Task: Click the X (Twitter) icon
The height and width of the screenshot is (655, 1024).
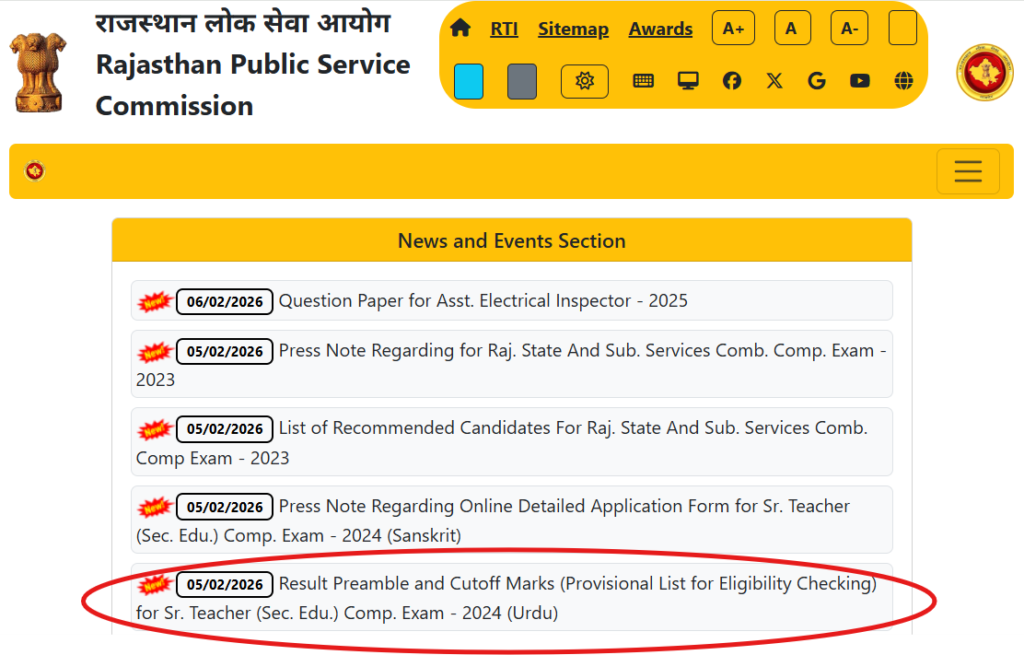Action: click(x=774, y=80)
